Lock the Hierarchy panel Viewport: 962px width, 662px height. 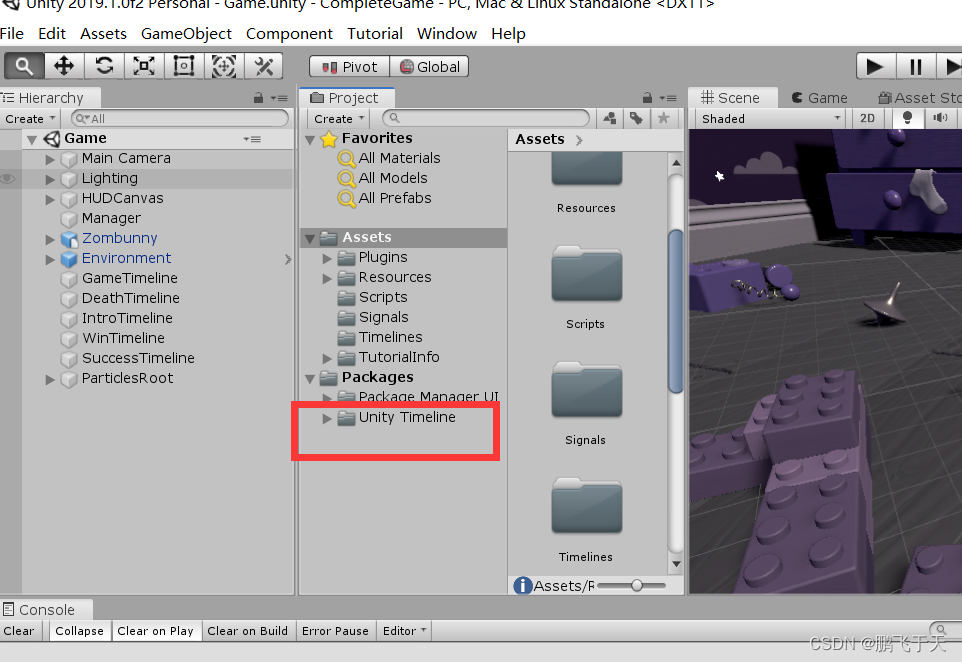point(258,98)
